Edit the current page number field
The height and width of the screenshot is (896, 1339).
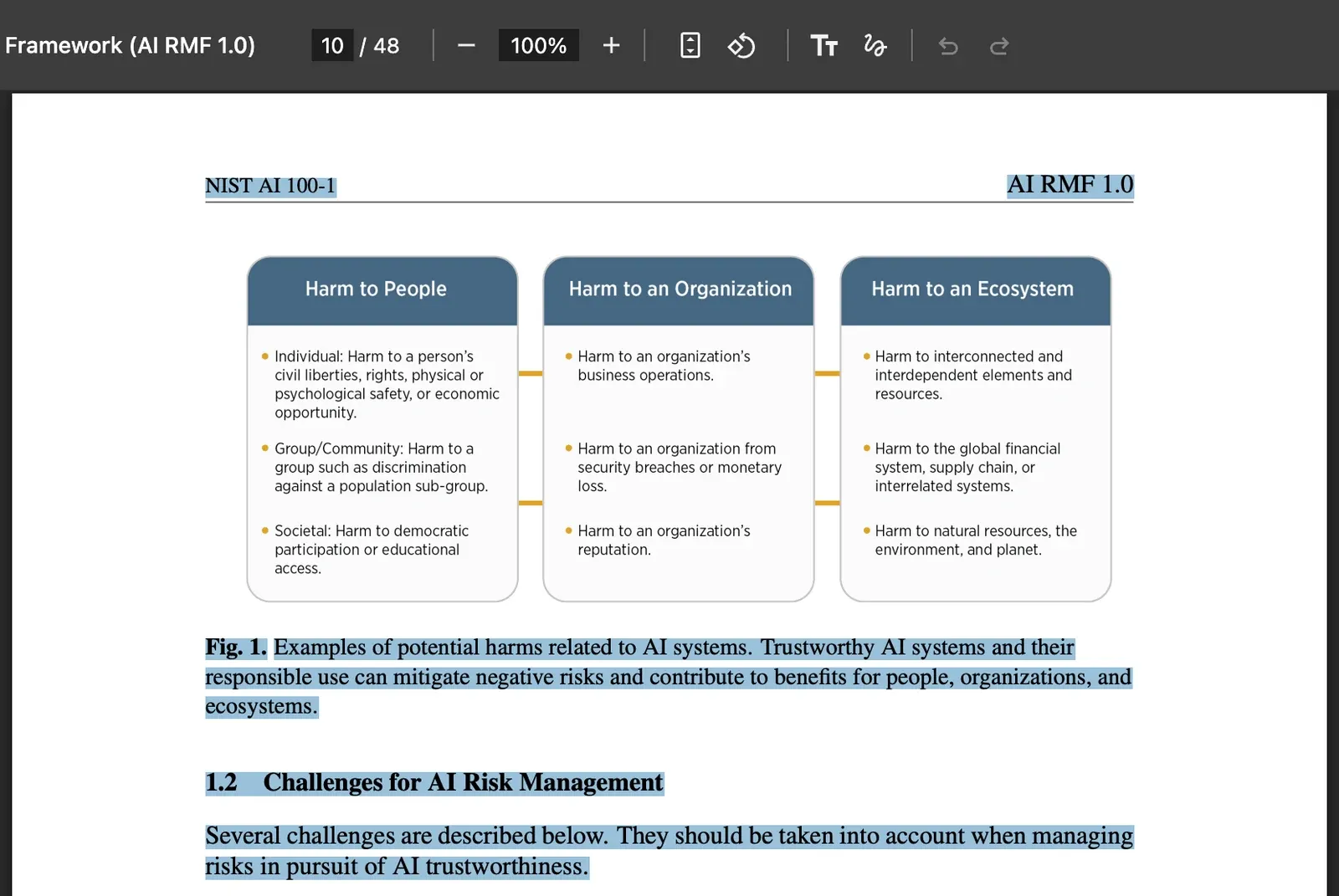click(x=332, y=45)
